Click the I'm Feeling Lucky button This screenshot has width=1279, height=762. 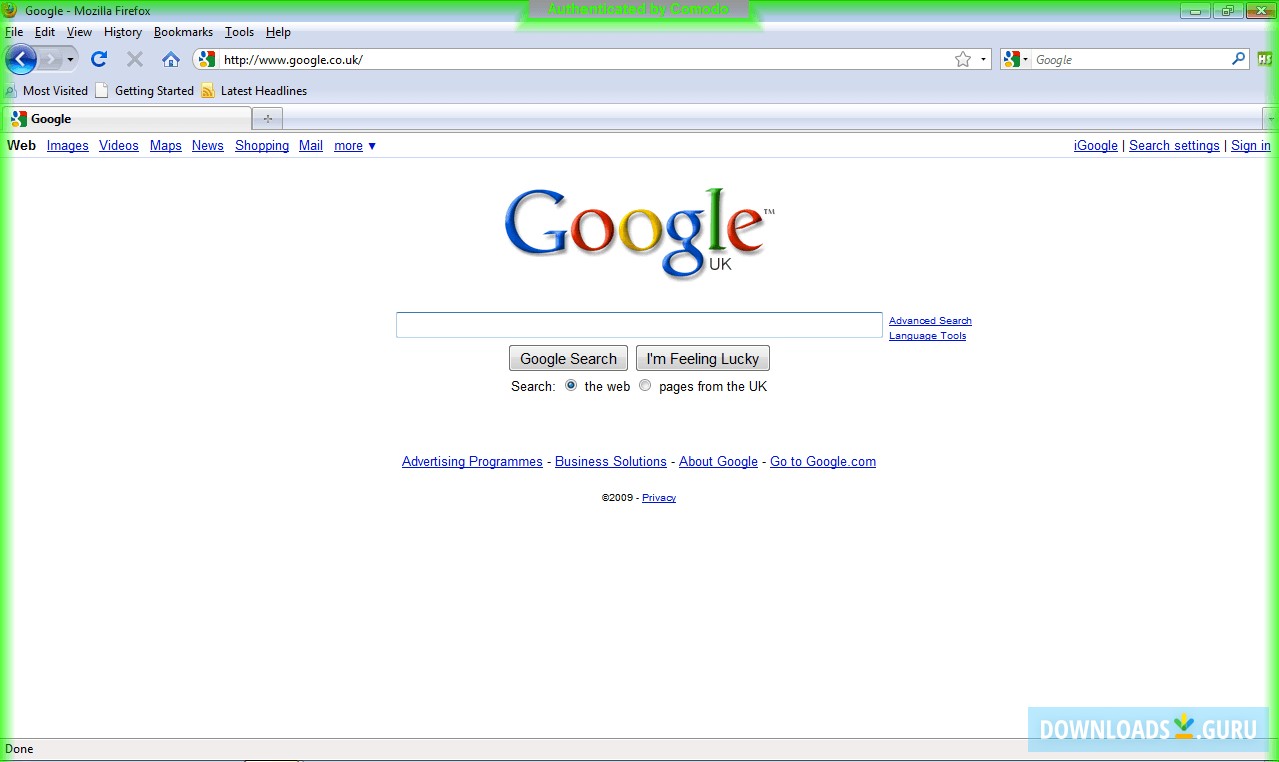pos(703,359)
